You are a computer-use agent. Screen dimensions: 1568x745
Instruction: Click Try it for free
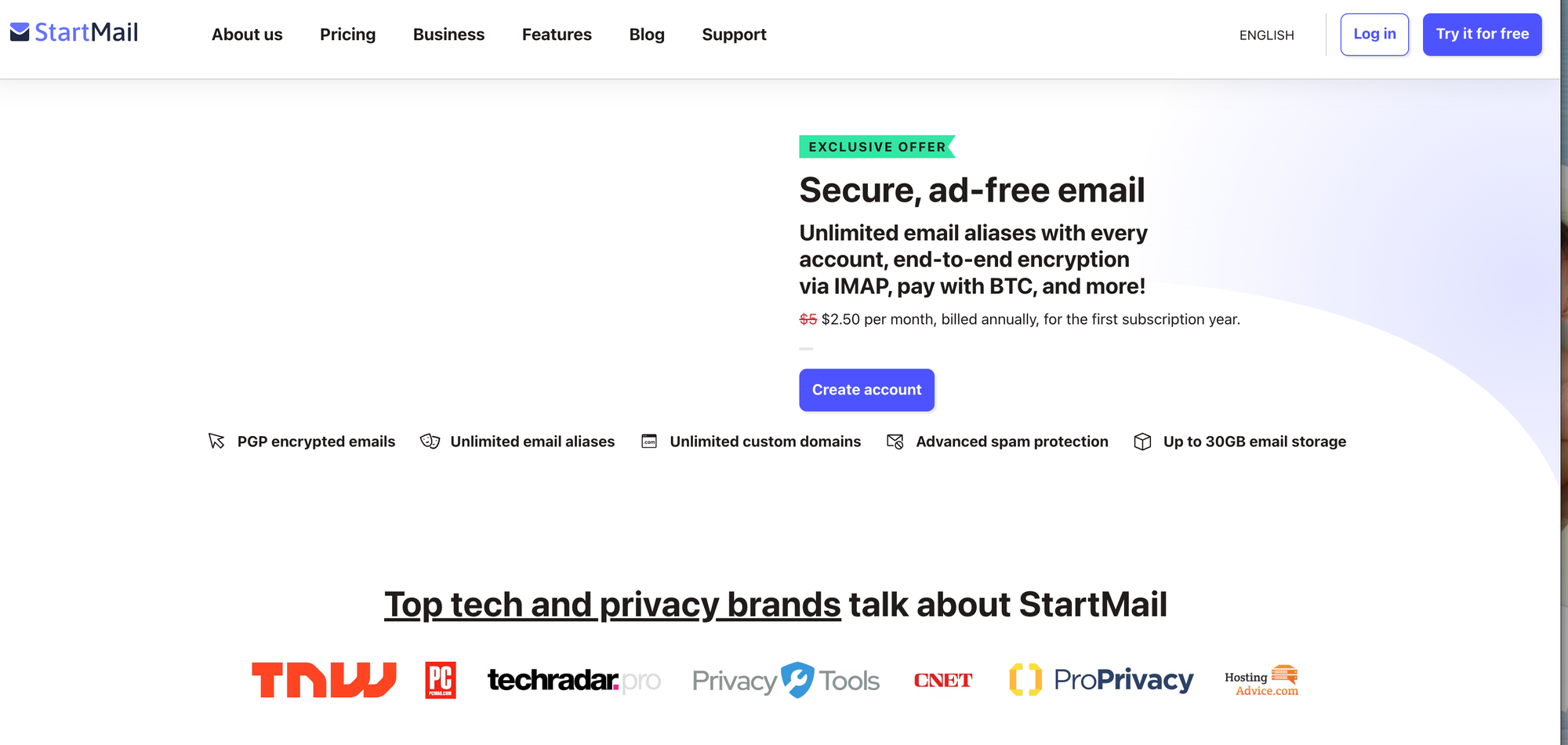click(1482, 35)
